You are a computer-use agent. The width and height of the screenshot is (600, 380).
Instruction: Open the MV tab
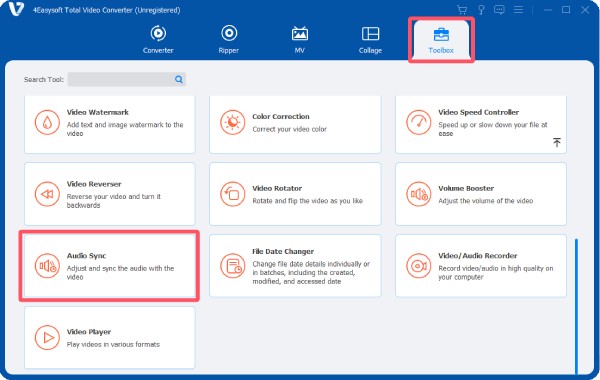300,39
